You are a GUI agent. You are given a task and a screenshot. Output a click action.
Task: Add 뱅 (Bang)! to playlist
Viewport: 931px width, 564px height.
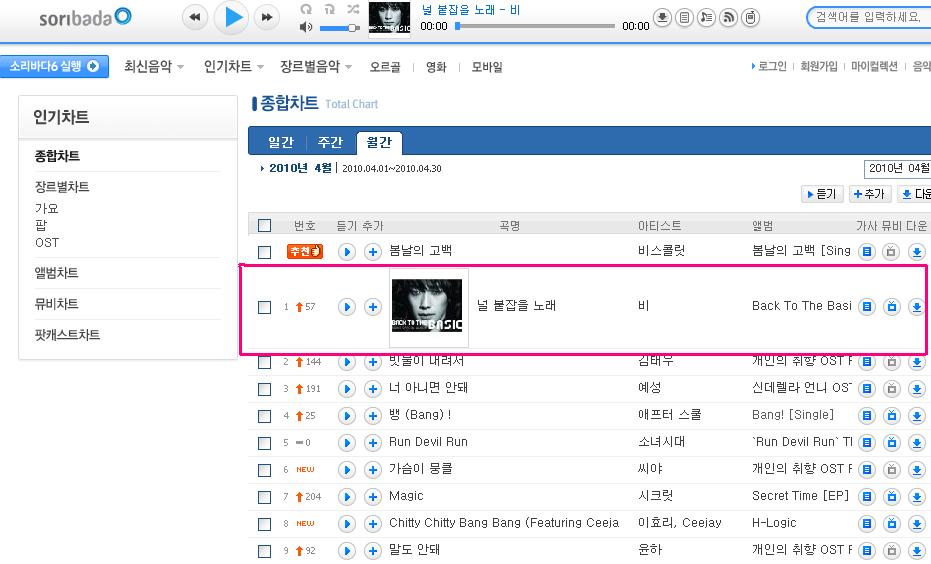(373, 416)
